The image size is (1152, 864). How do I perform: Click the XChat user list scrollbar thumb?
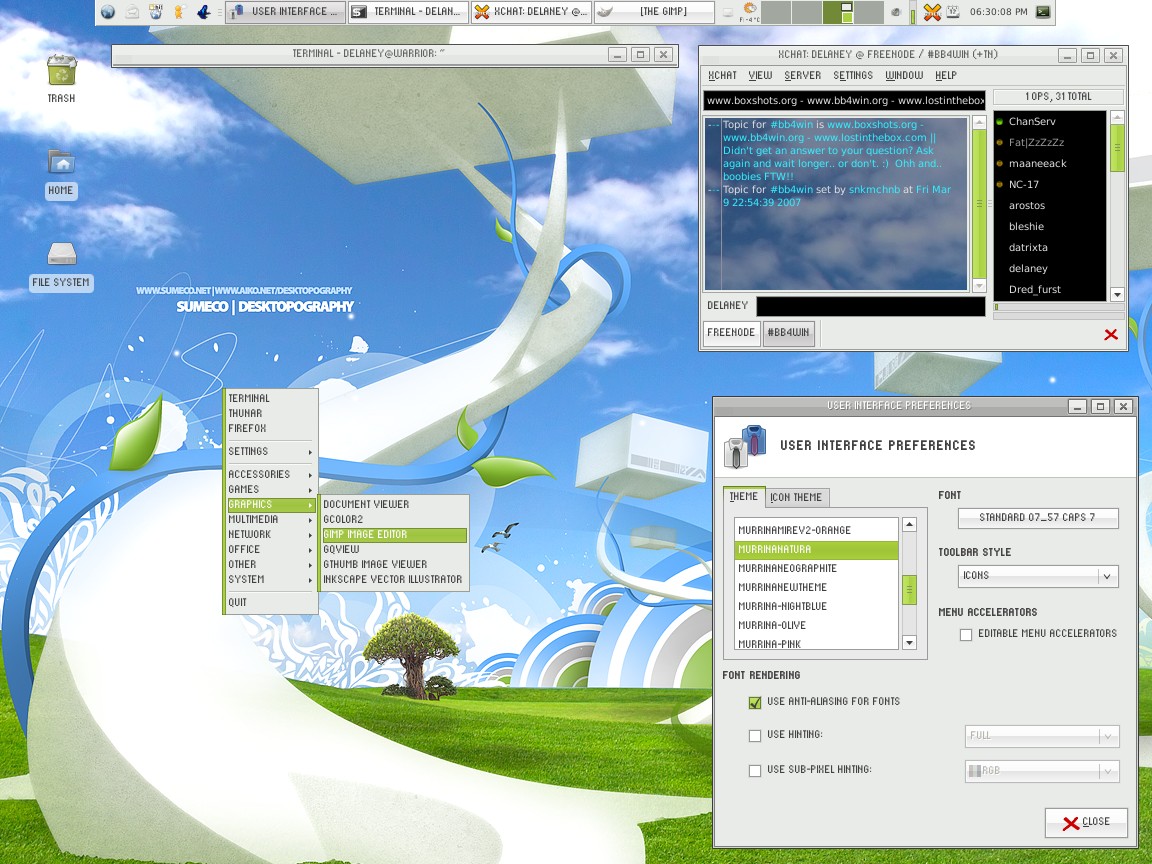1117,148
